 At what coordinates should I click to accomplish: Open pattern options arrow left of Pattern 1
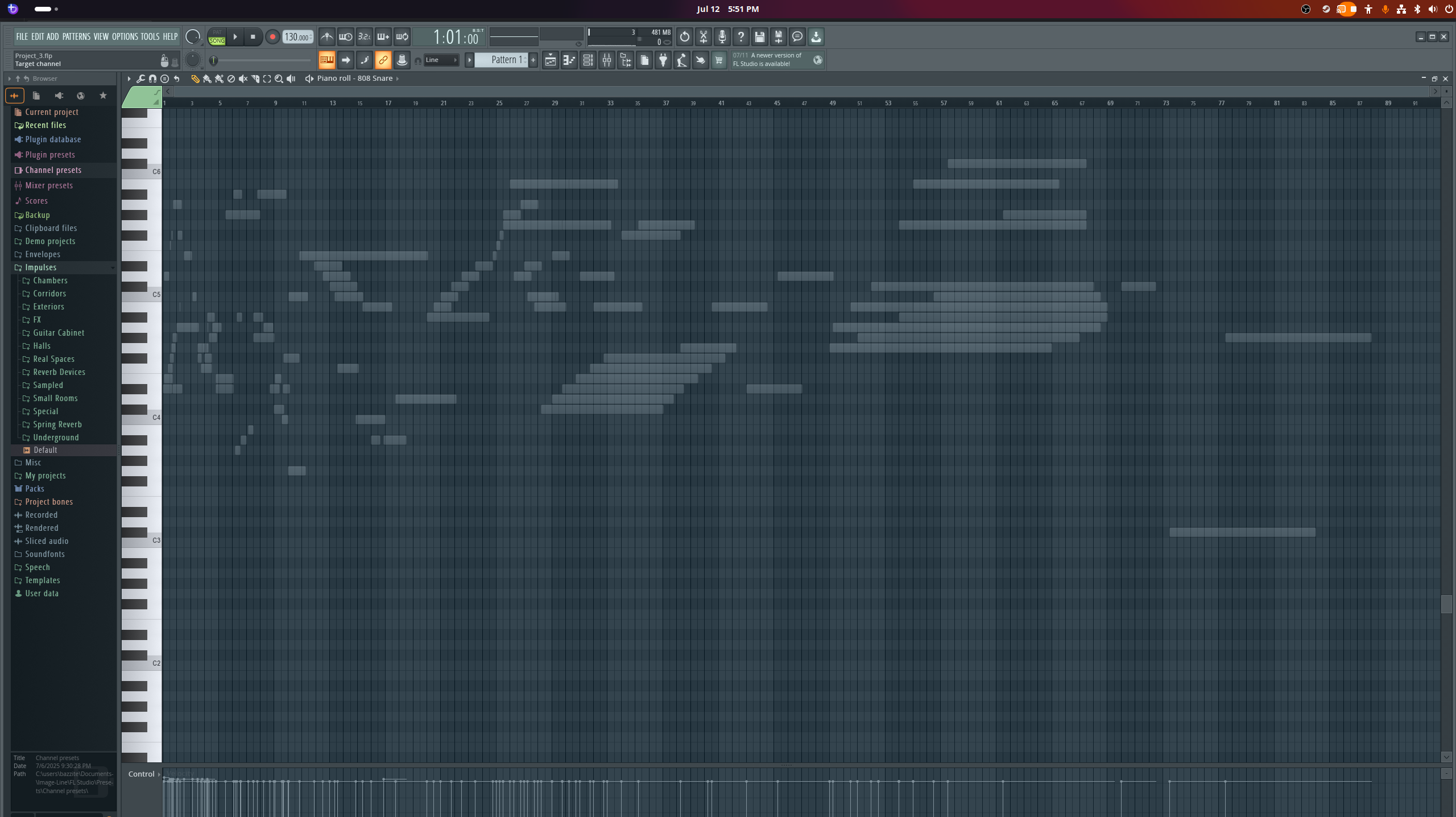click(469, 60)
